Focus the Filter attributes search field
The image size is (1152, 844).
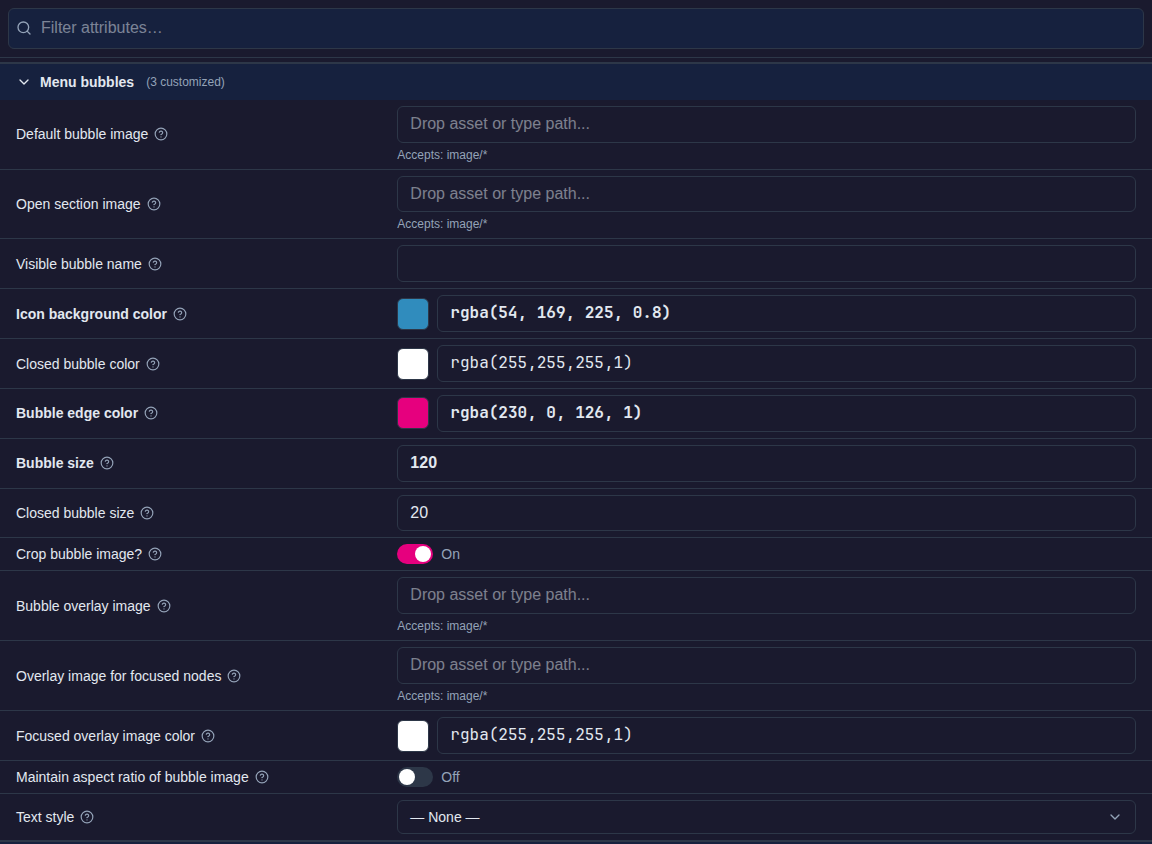pyautogui.click(x=575, y=28)
